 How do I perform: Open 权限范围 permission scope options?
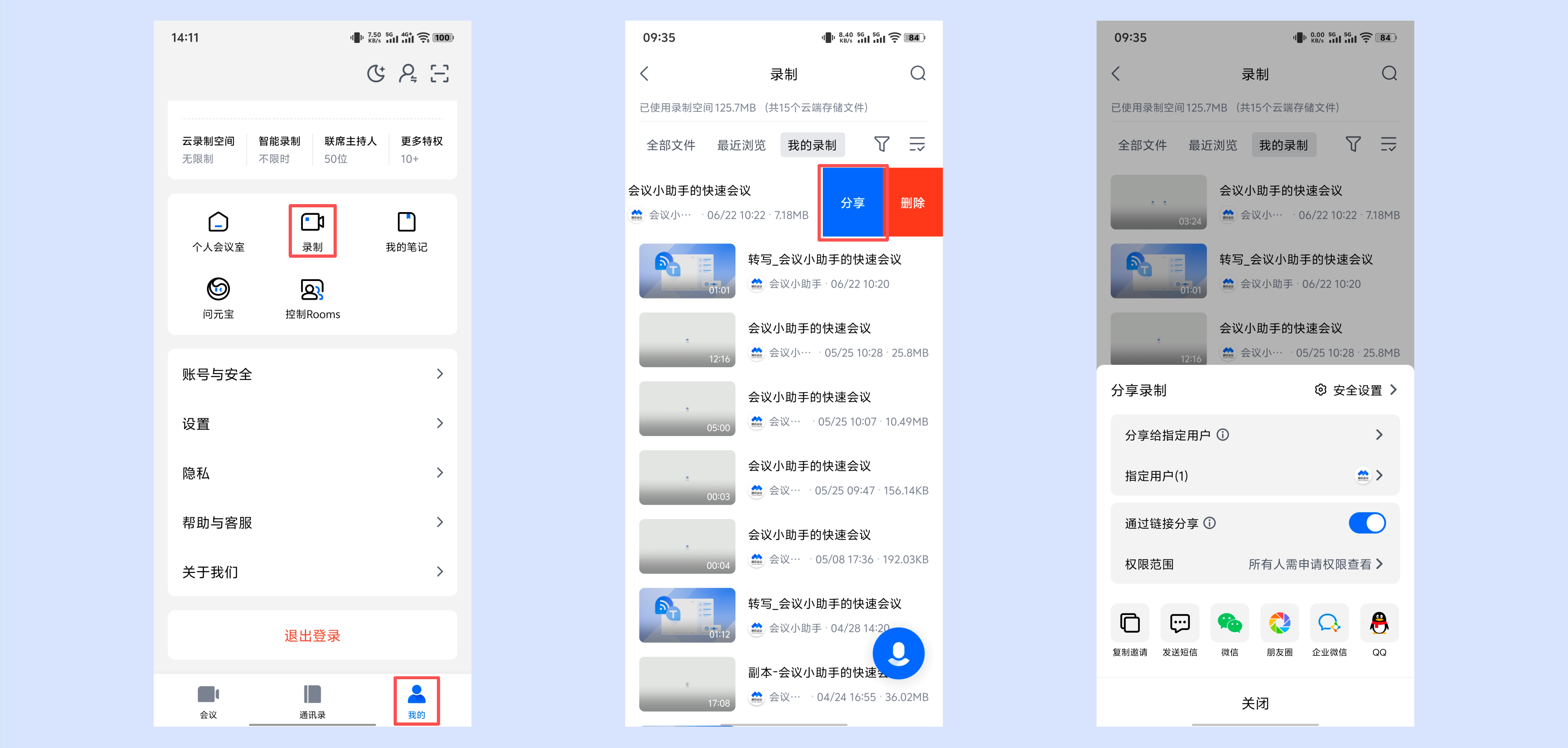coord(1254,564)
